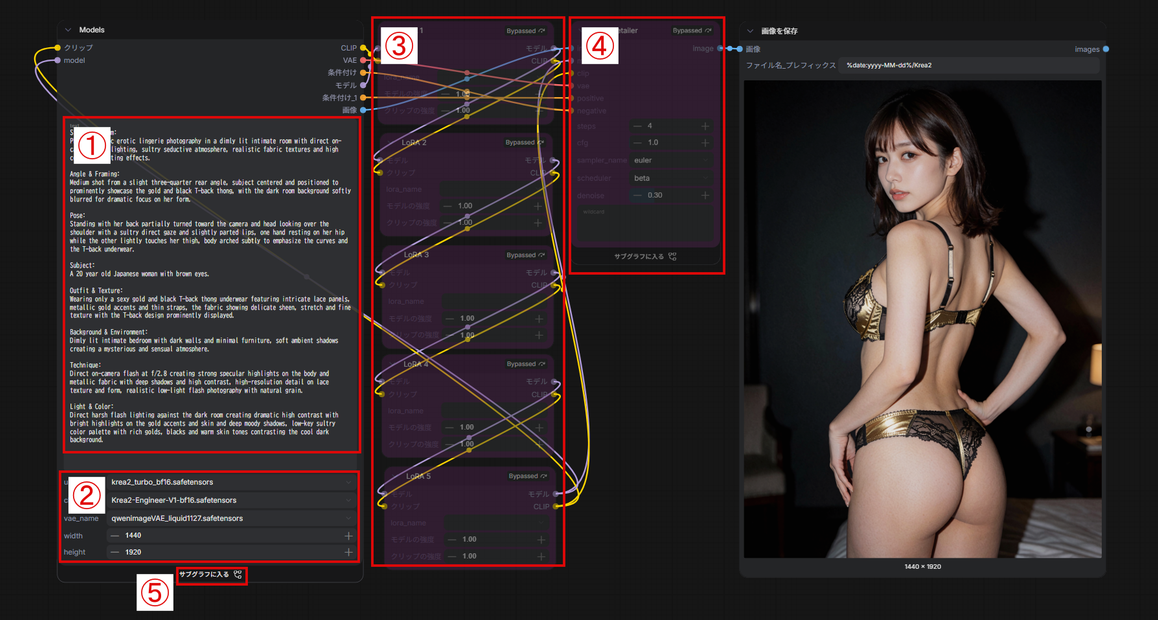Open the vae_name qwenimageVAE dropdown
The image size is (1158, 620).
[230, 518]
